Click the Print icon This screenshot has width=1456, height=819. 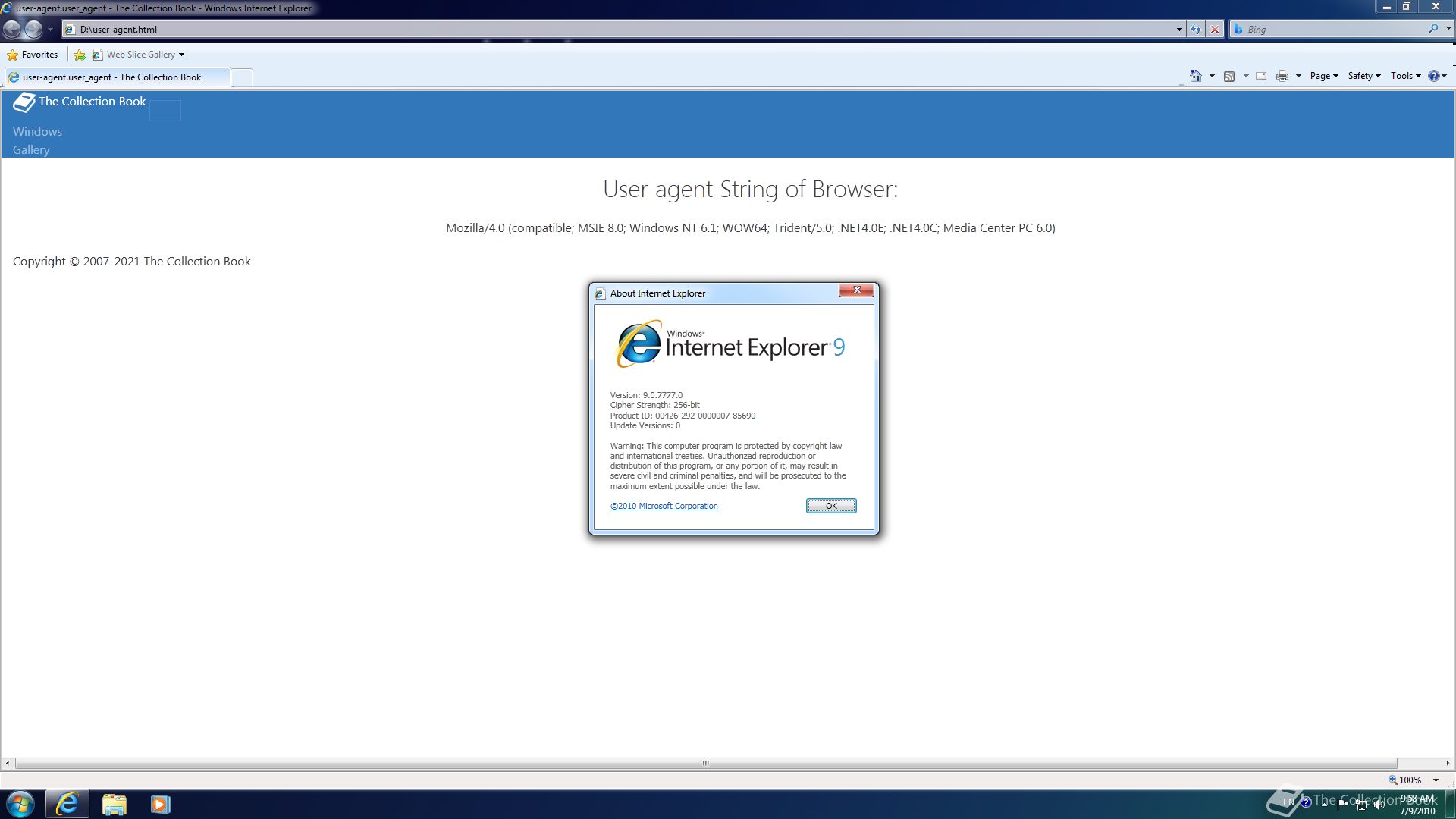pos(1282,76)
